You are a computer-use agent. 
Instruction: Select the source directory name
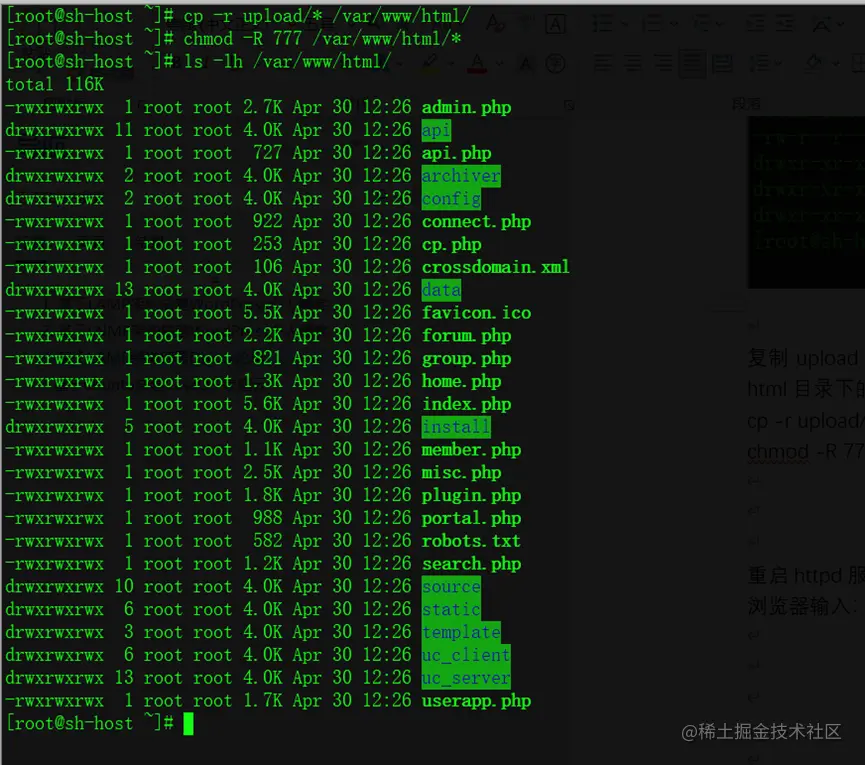(x=451, y=587)
